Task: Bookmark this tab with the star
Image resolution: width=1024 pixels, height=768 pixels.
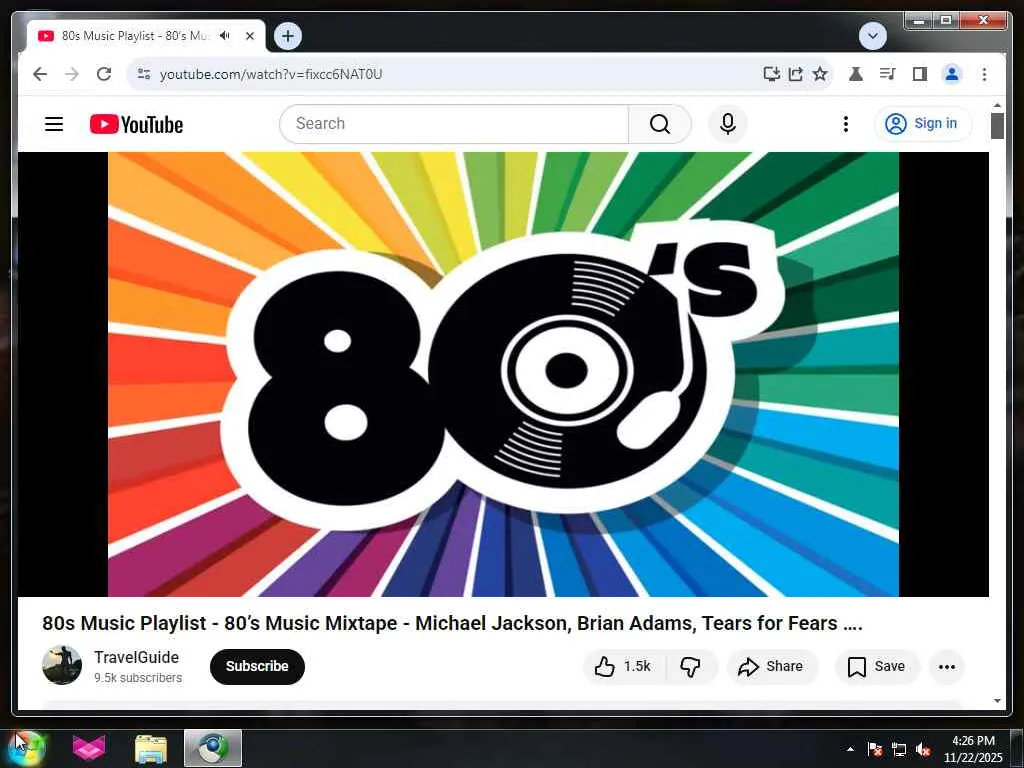Action: click(x=820, y=74)
